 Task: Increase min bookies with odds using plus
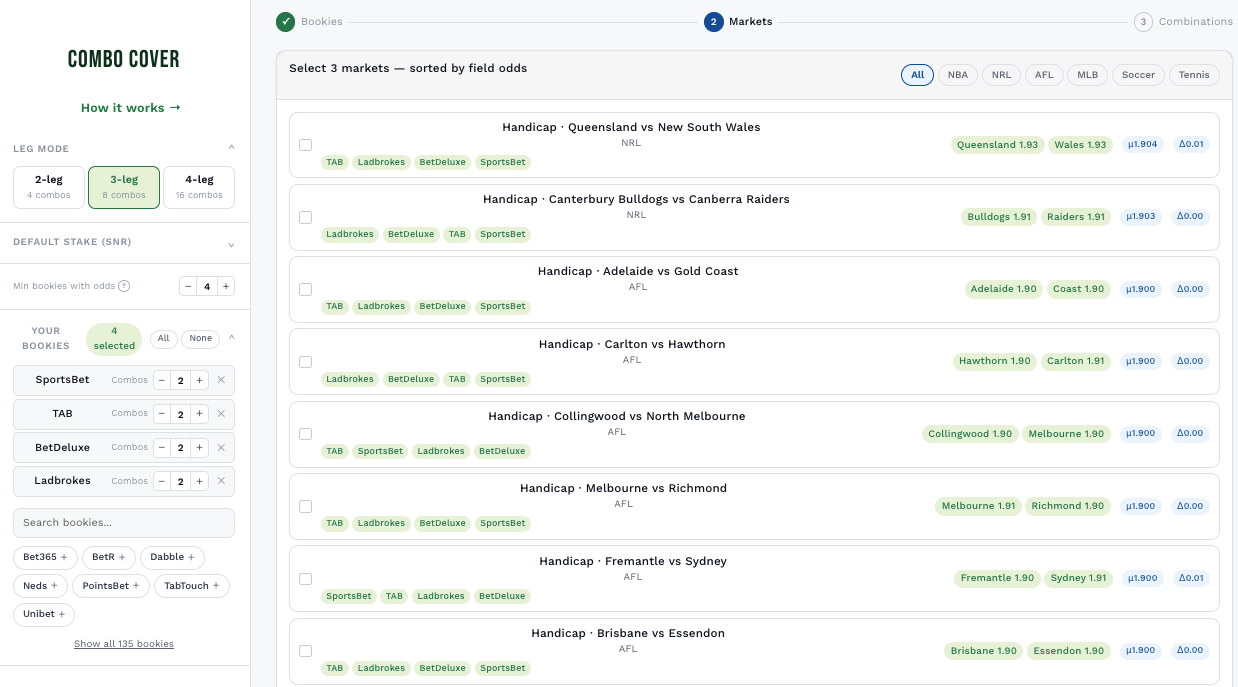point(226,286)
